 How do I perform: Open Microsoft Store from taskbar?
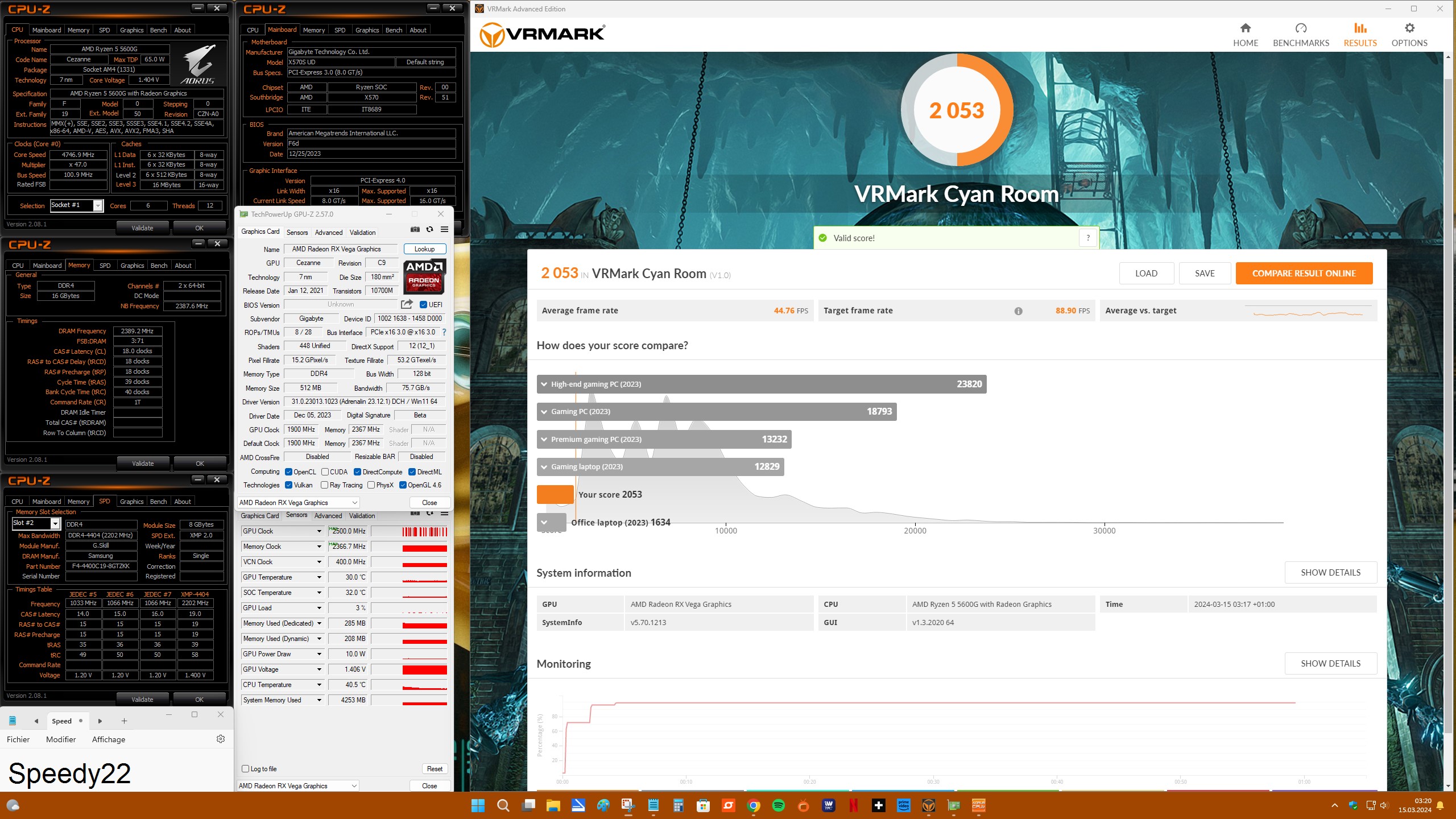tap(704, 805)
